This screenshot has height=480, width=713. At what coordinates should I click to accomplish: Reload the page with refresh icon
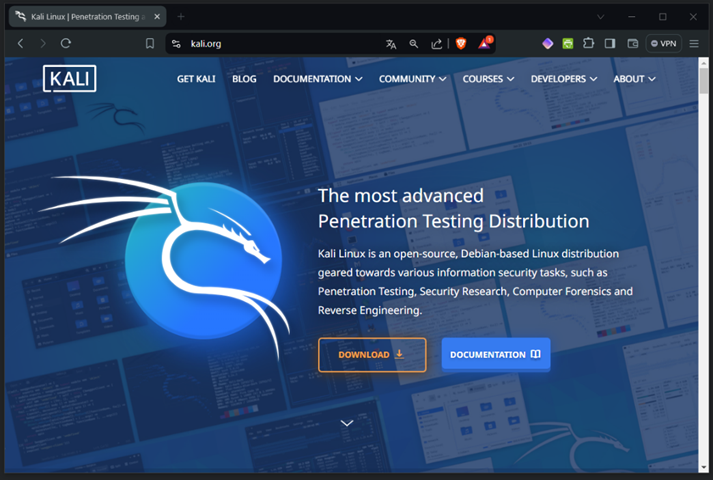point(66,44)
